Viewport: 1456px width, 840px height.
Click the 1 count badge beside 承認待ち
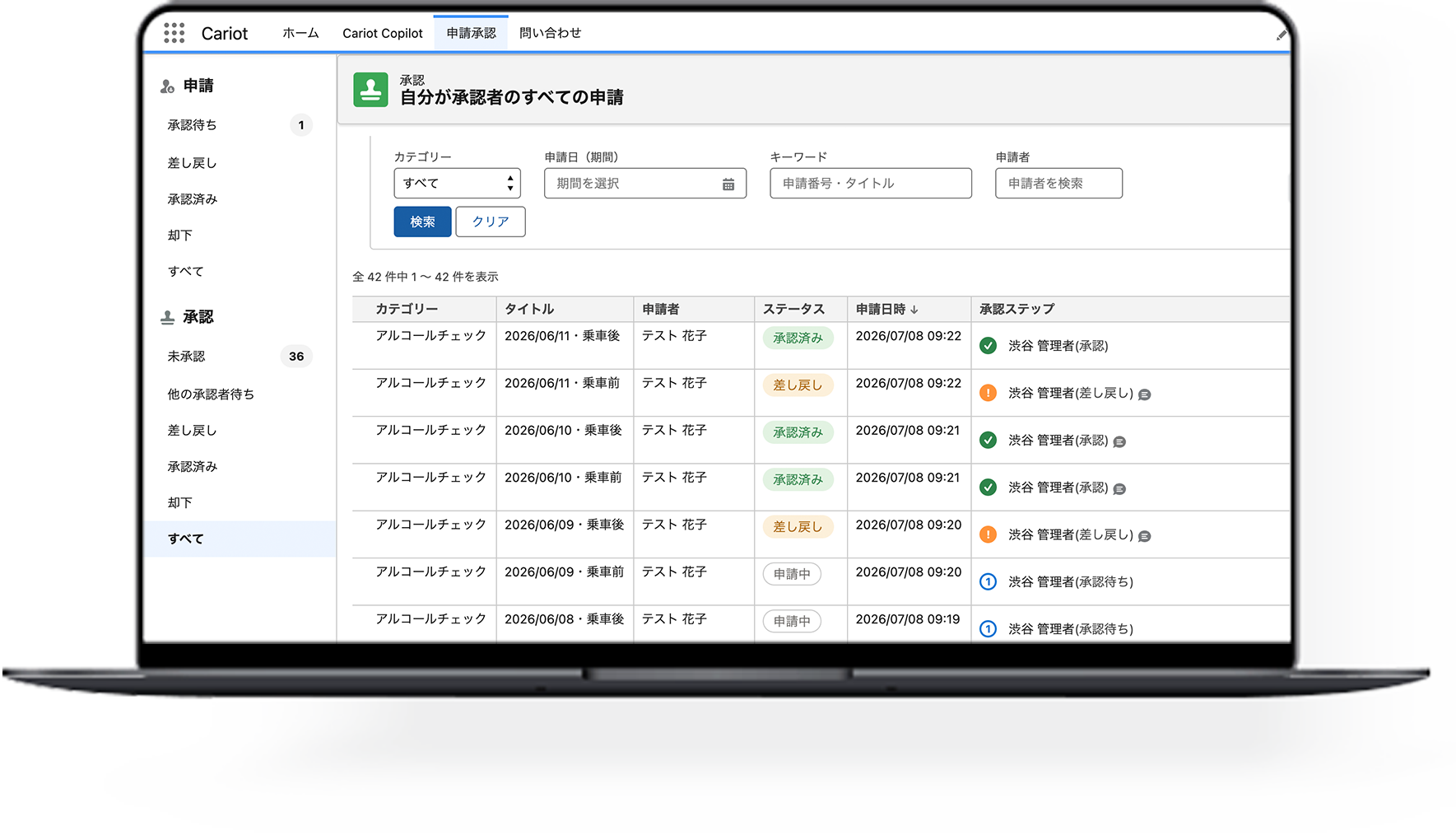point(301,125)
